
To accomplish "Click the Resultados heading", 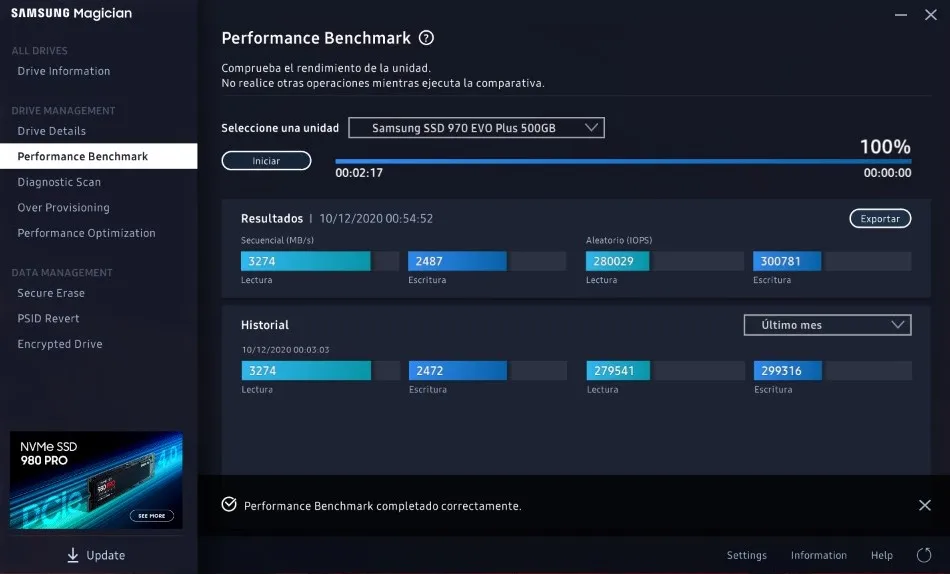I will coord(271,219).
